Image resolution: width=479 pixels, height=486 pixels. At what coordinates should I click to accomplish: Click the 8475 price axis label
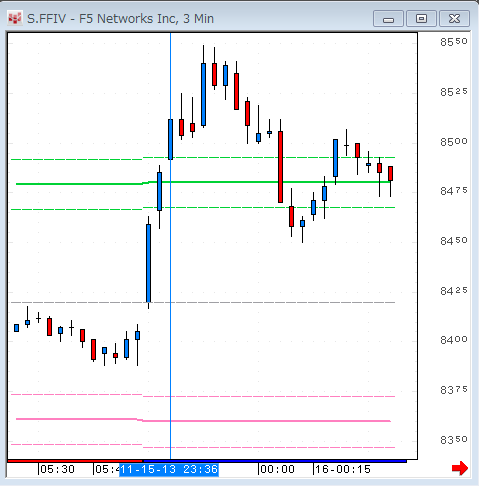[454, 191]
